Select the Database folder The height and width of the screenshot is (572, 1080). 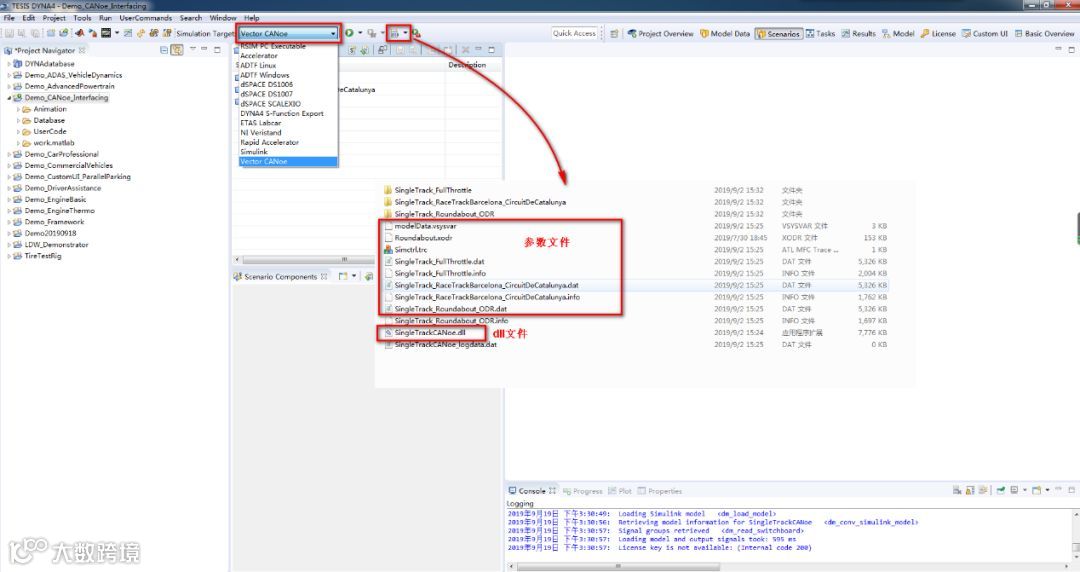(x=48, y=120)
